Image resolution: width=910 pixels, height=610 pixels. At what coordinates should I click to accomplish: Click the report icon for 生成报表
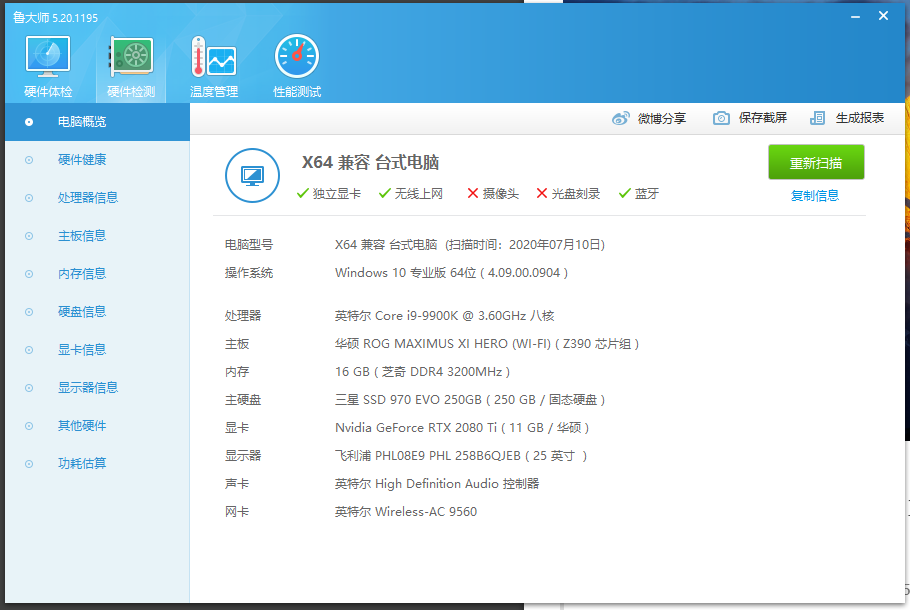point(817,118)
